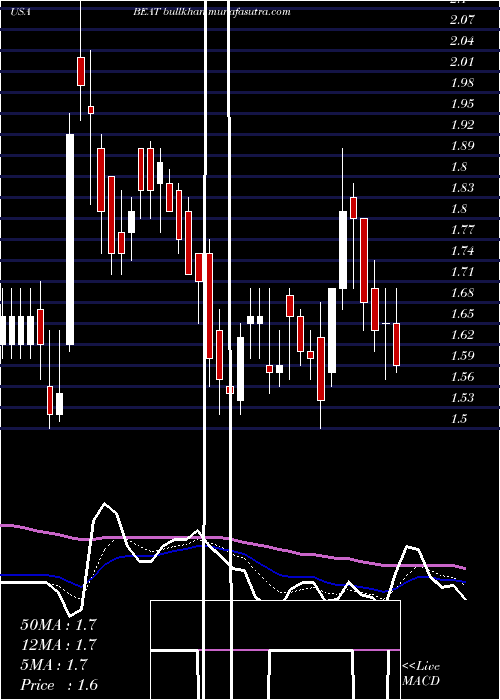Select the 1.92 price axis label

tap(462, 125)
